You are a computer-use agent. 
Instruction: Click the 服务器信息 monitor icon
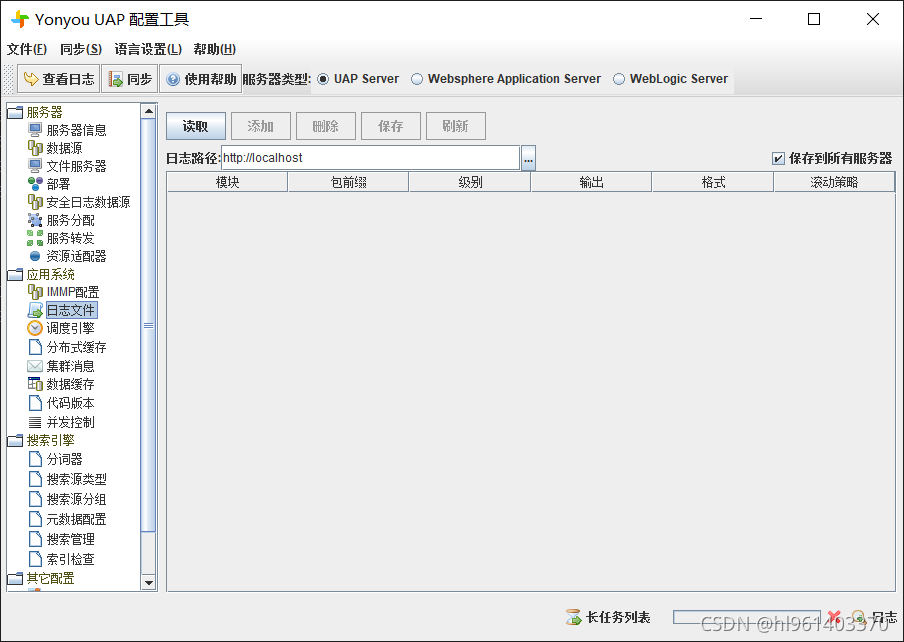(35, 130)
